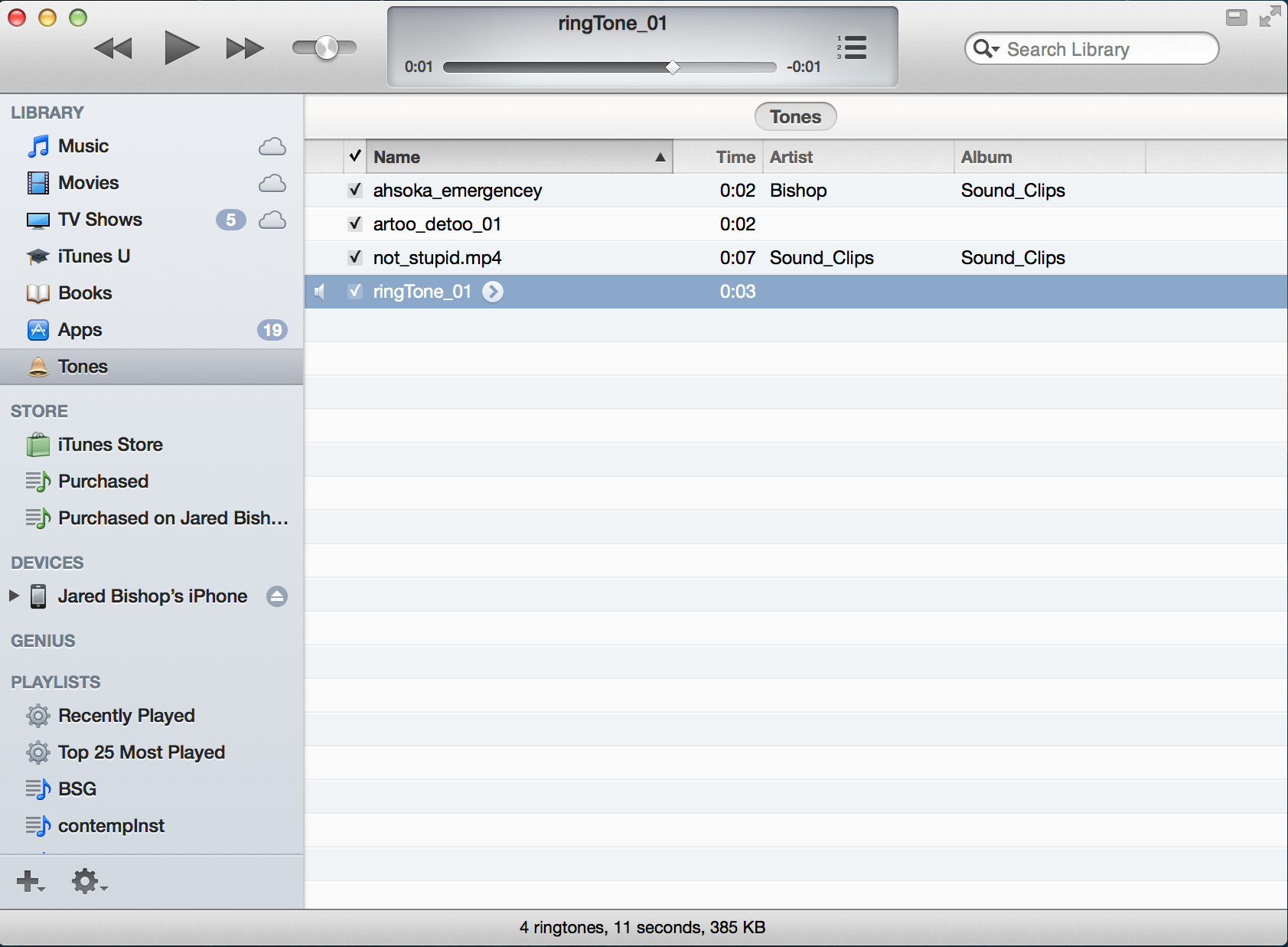
Task: Uncheck not_stupid.mp4 in the tones list
Action: 354,257
